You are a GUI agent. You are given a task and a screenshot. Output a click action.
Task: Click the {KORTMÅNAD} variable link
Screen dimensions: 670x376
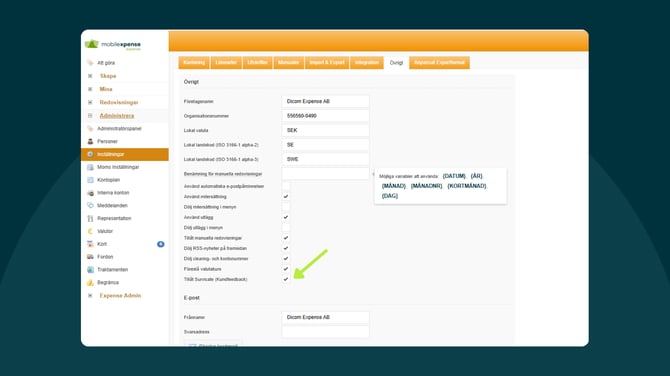pyautogui.click(x=467, y=186)
